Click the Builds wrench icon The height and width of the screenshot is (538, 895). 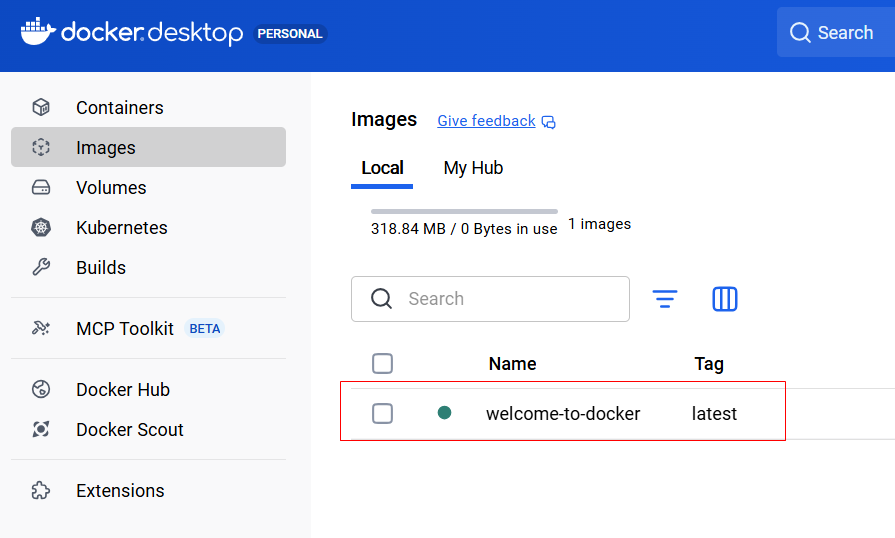[x=41, y=267]
